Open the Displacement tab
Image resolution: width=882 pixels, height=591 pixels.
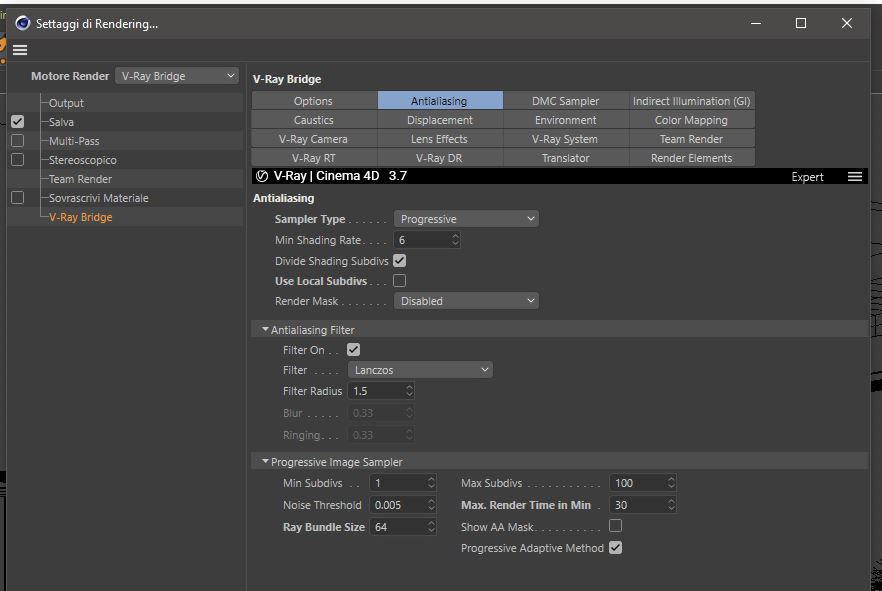tap(440, 120)
